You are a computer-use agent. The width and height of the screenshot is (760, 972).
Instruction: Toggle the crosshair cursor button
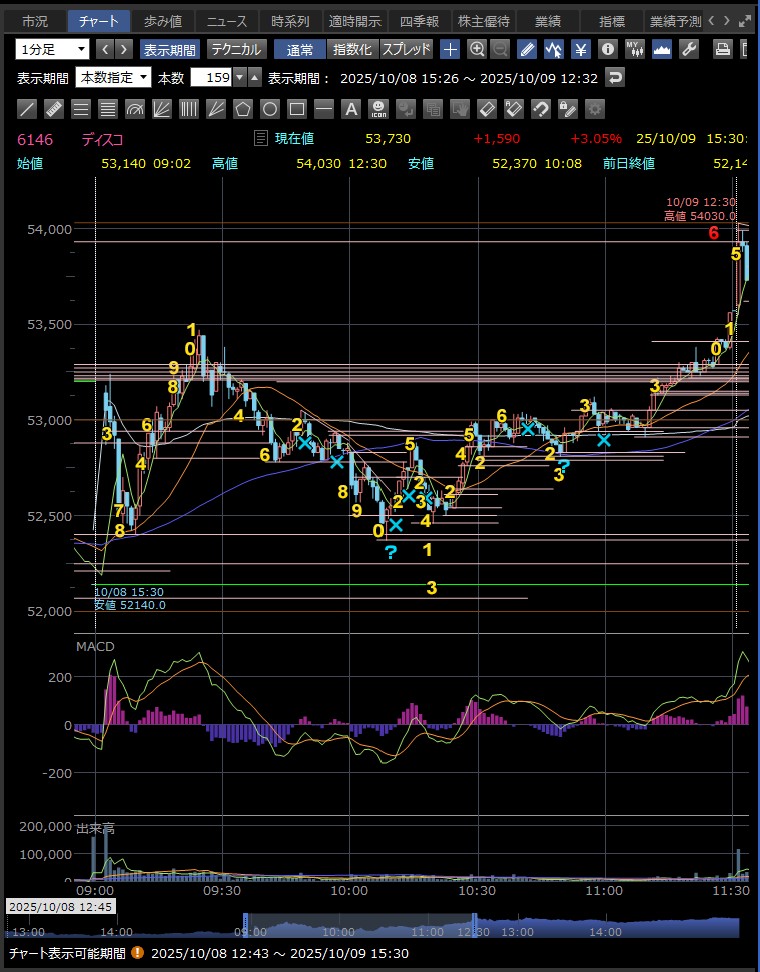click(x=450, y=49)
